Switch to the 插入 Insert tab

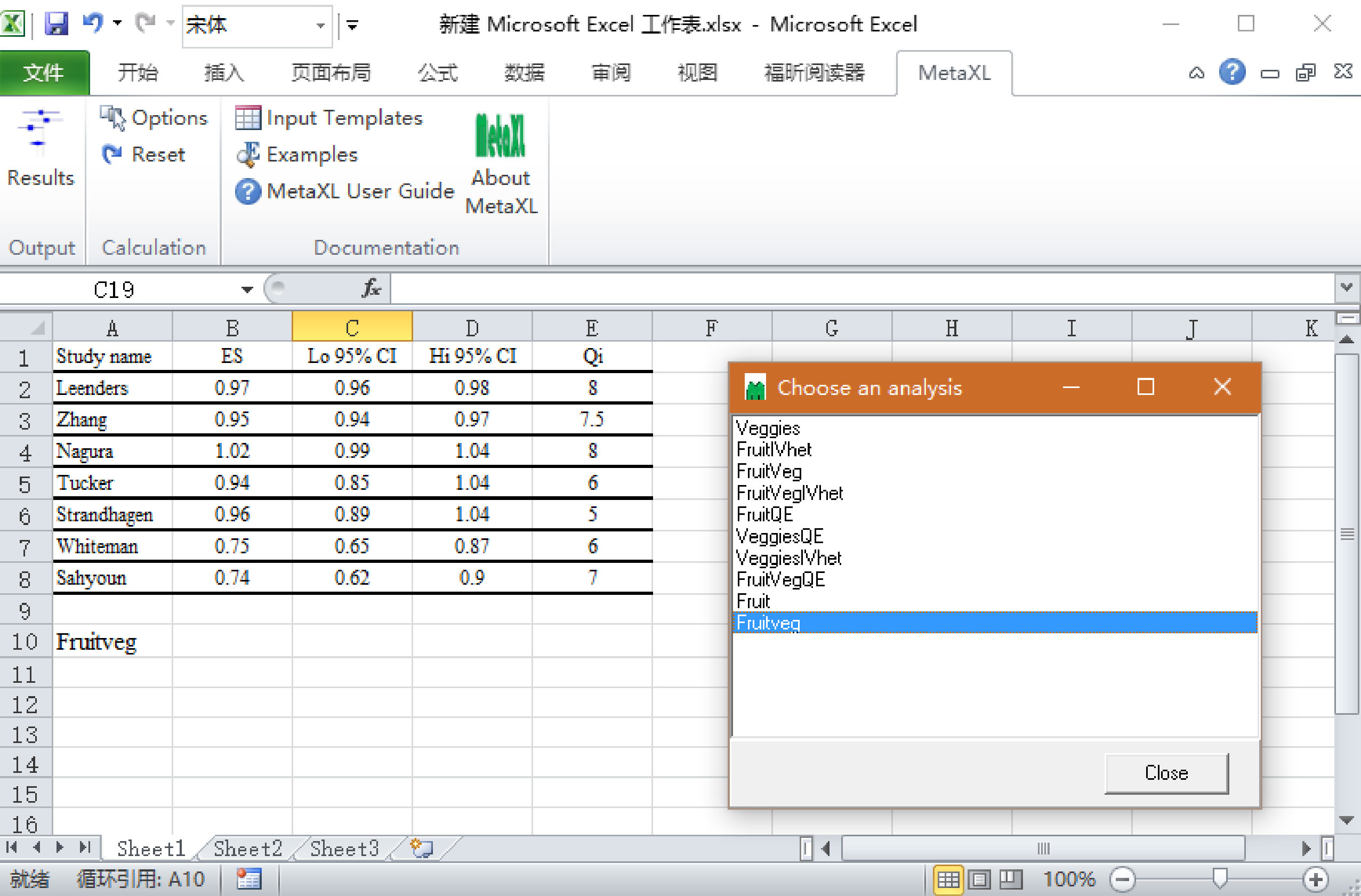(x=224, y=72)
